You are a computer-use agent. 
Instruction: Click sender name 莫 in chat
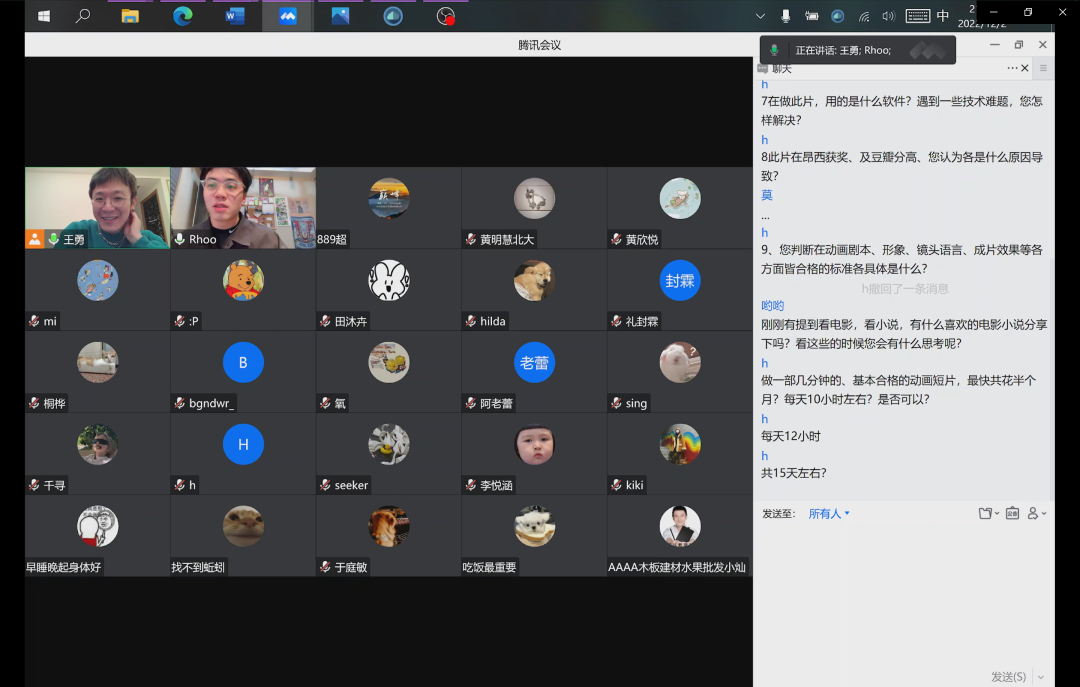(767, 195)
